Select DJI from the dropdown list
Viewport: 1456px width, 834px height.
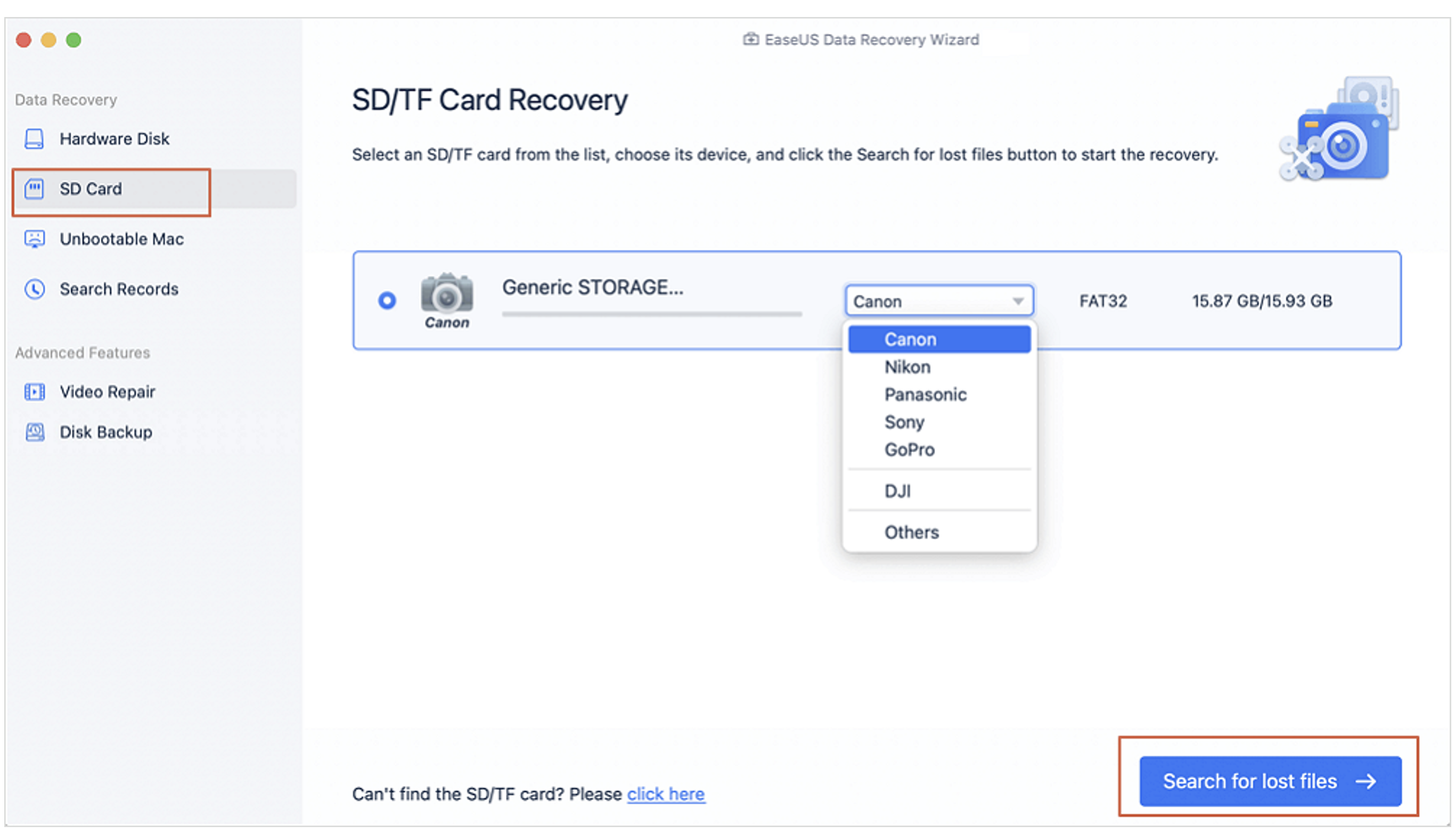(897, 490)
